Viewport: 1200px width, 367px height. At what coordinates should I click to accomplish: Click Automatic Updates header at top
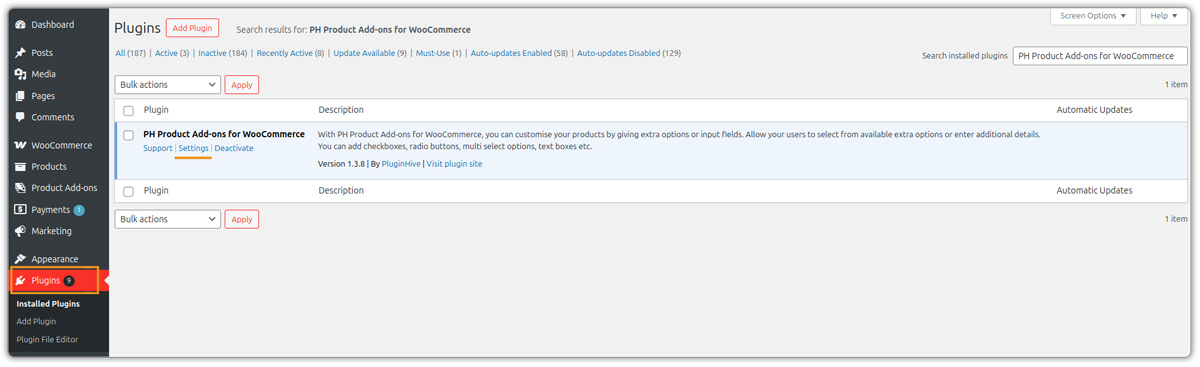coord(1094,110)
